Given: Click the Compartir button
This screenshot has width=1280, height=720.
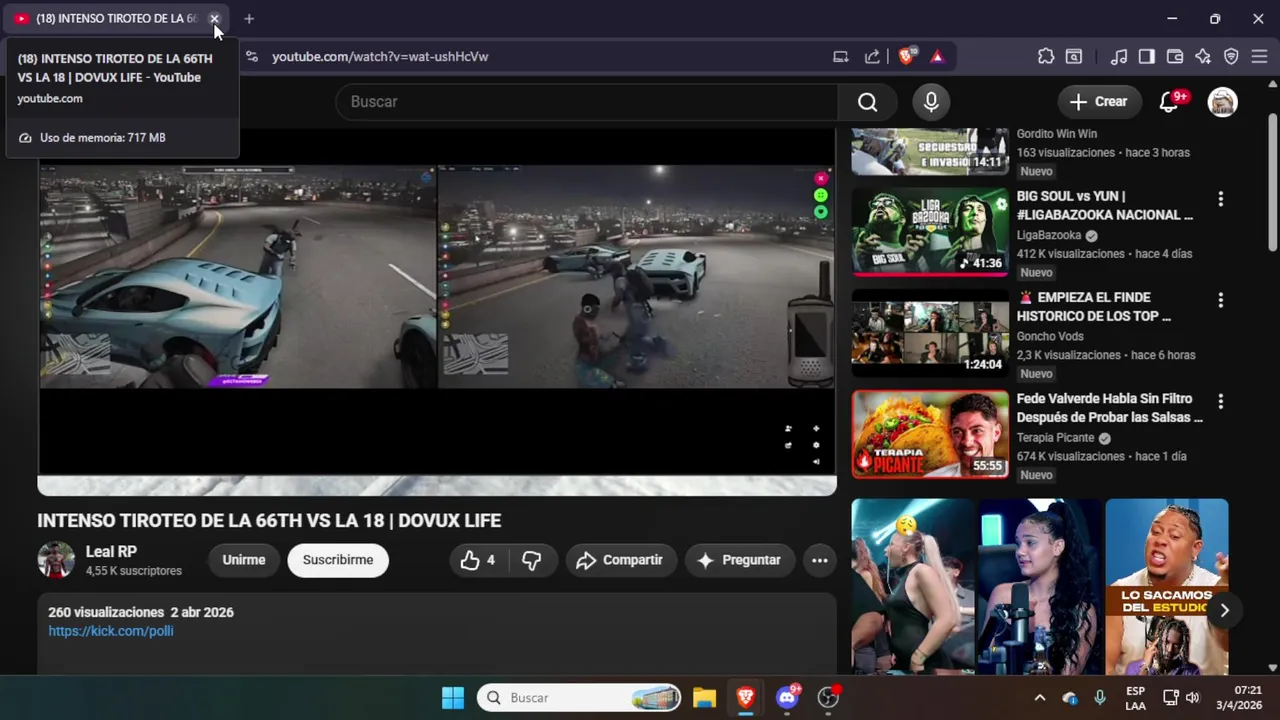Looking at the screenshot, I should [x=621, y=560].
